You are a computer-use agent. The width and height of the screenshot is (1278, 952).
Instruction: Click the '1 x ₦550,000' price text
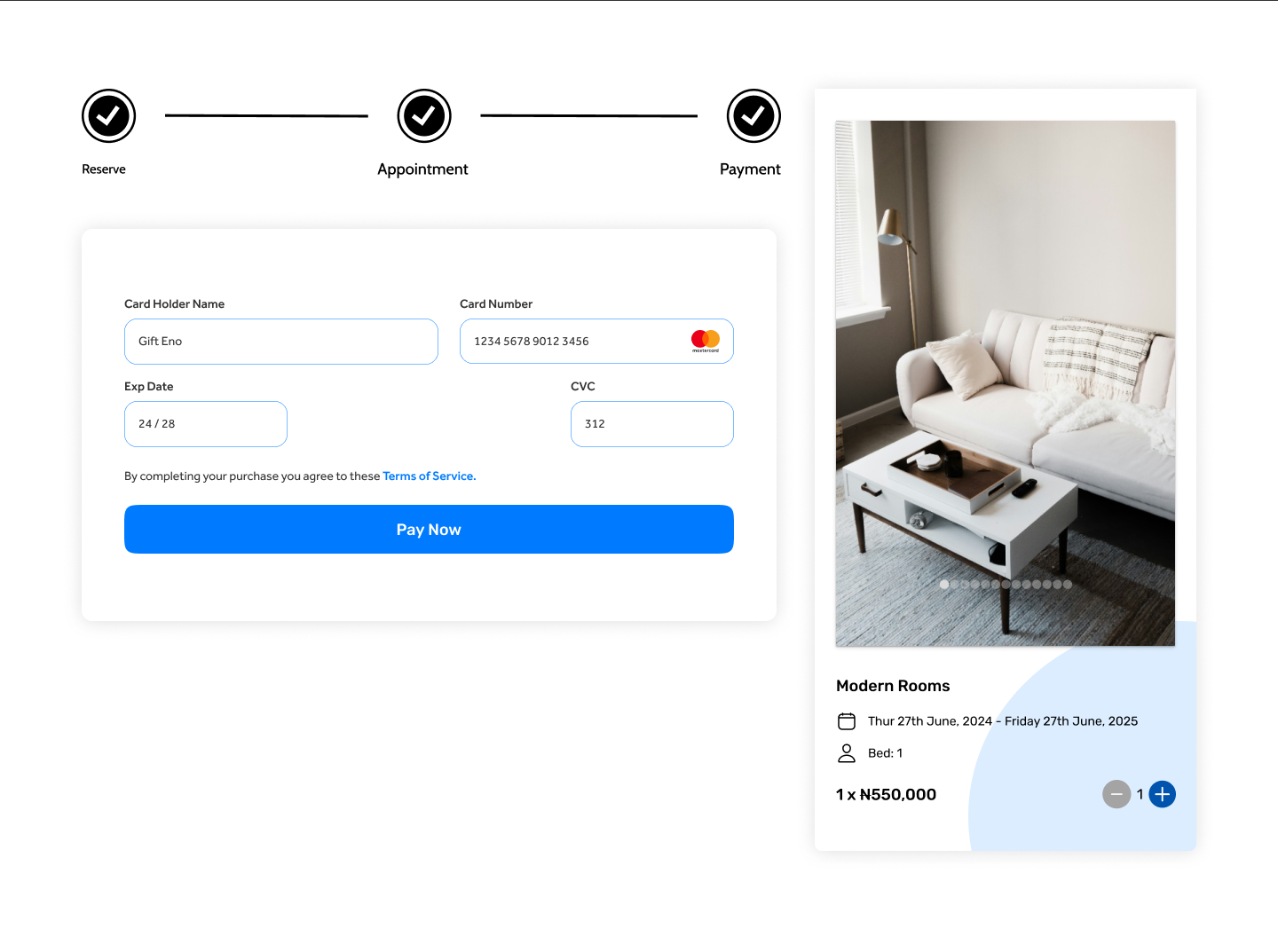(886, 795)
